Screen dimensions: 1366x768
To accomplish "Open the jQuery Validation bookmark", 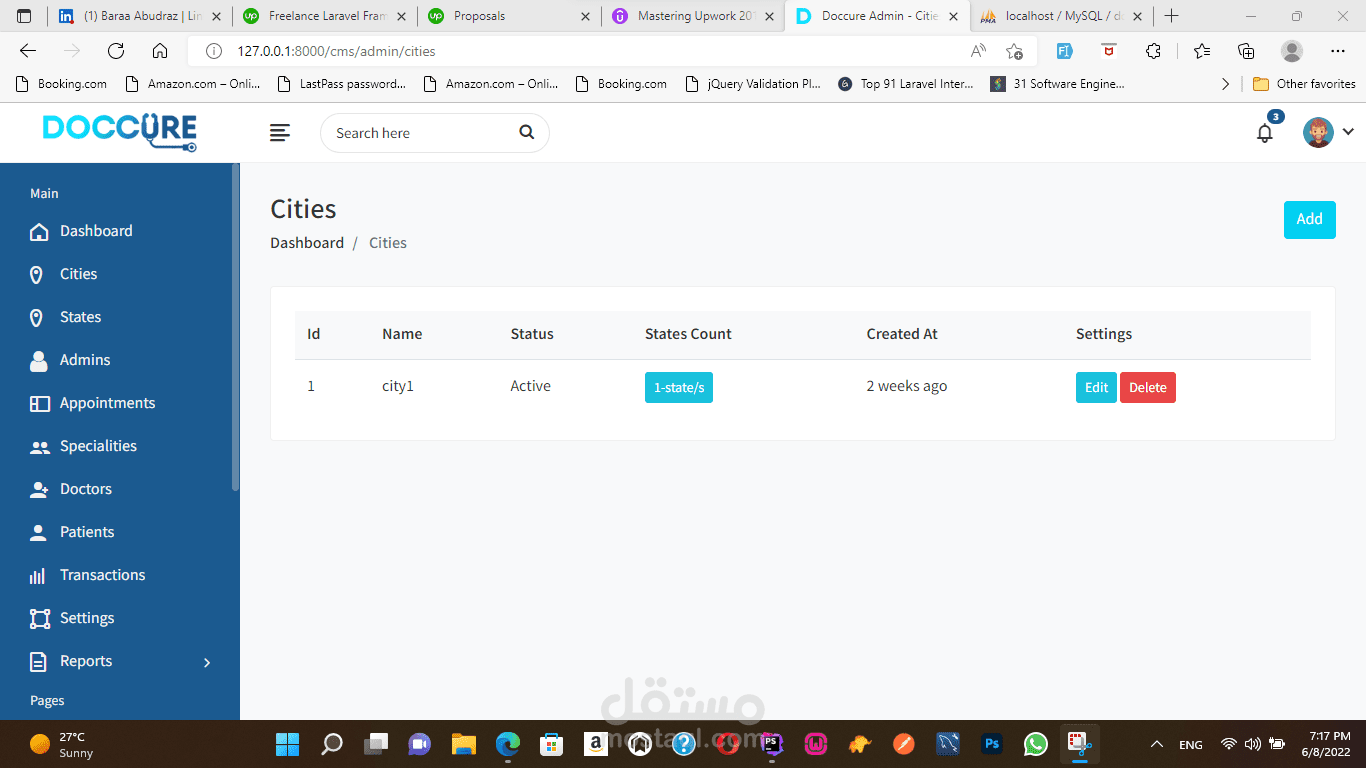I will (x=753, y=84).
